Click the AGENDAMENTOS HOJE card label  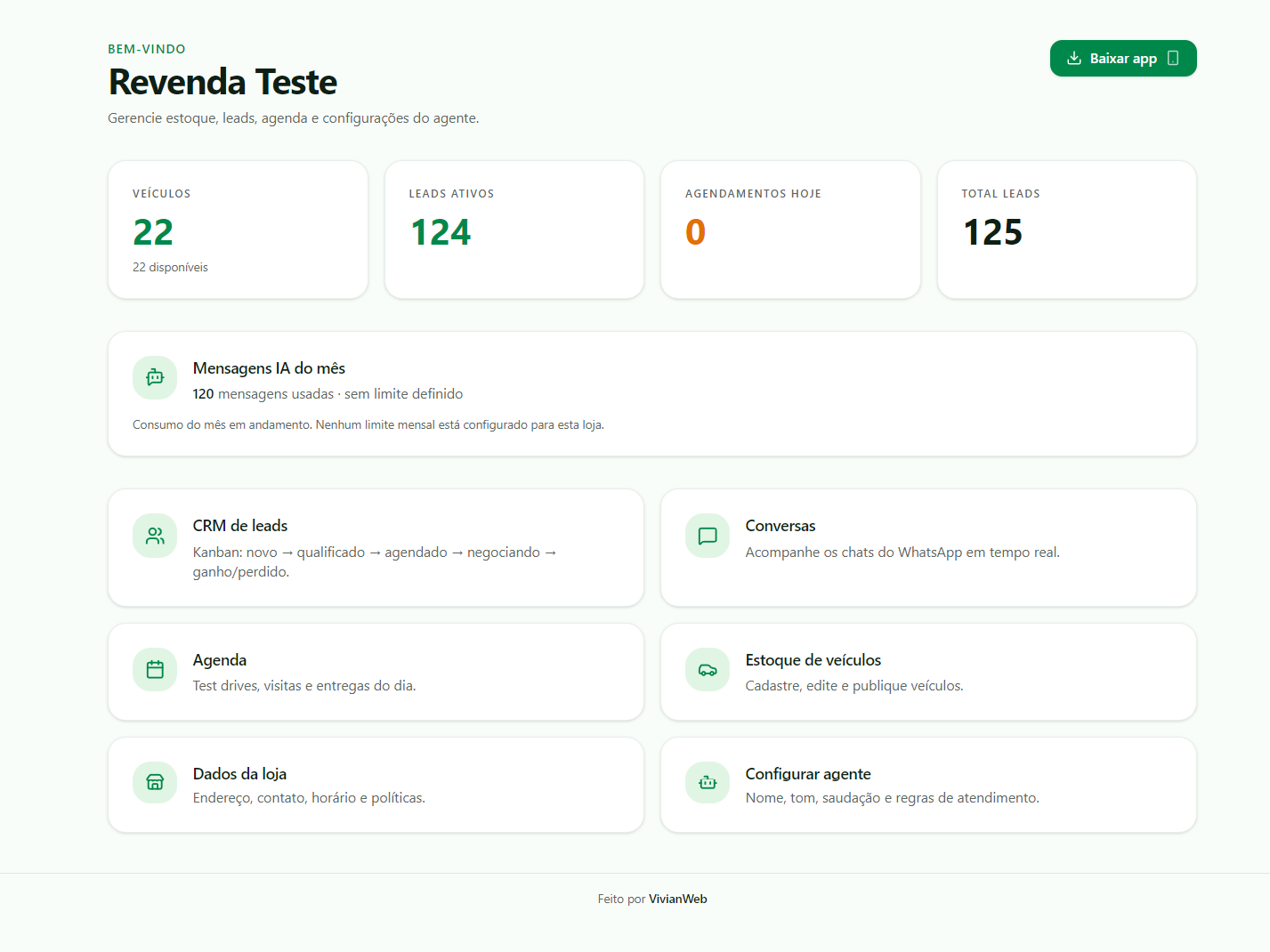(x=753, y=194)
